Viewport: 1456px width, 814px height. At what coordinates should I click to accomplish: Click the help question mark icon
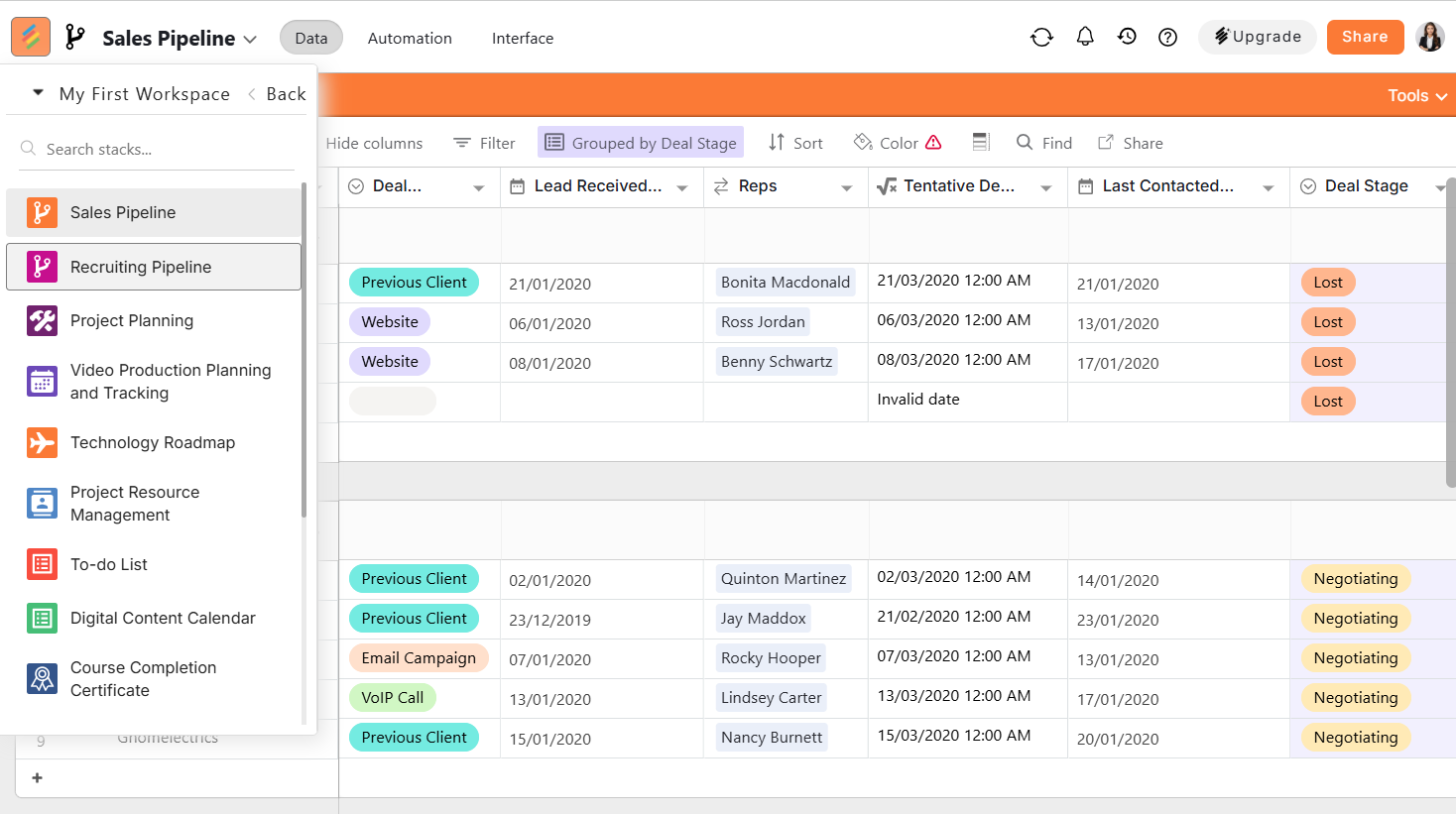[1168, 38]
